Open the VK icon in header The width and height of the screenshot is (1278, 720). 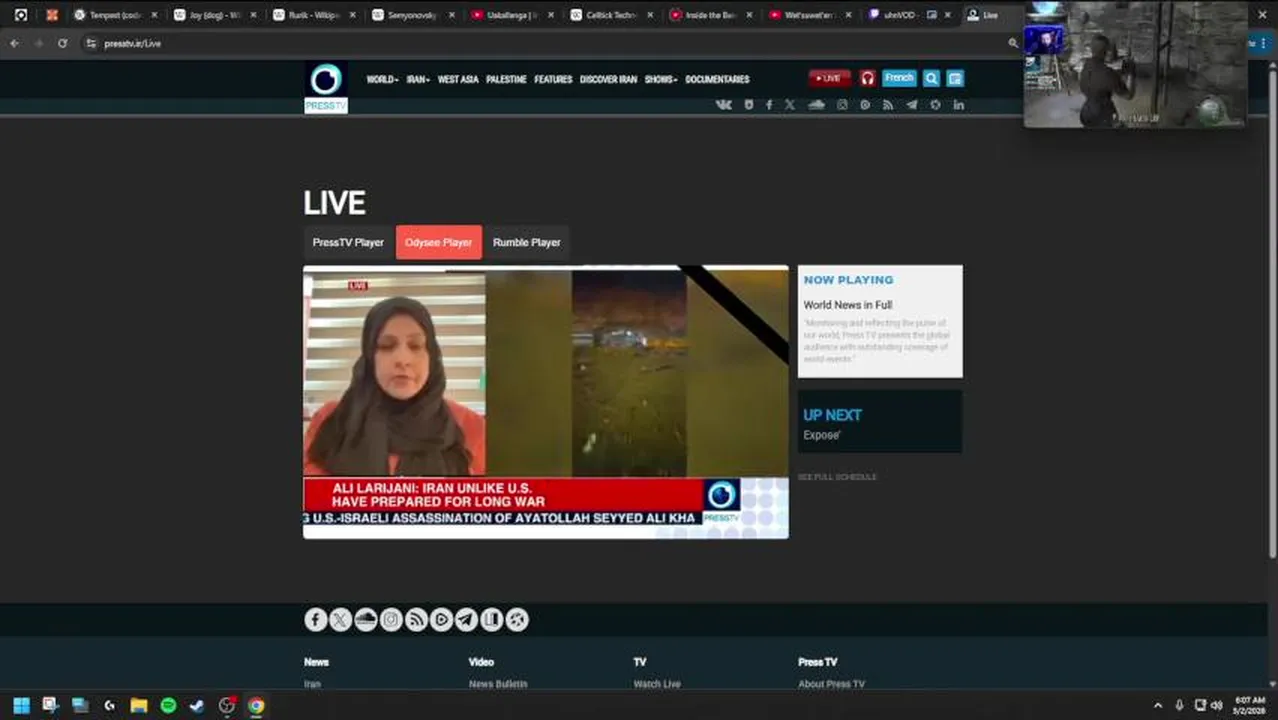[x=724, y=105]
